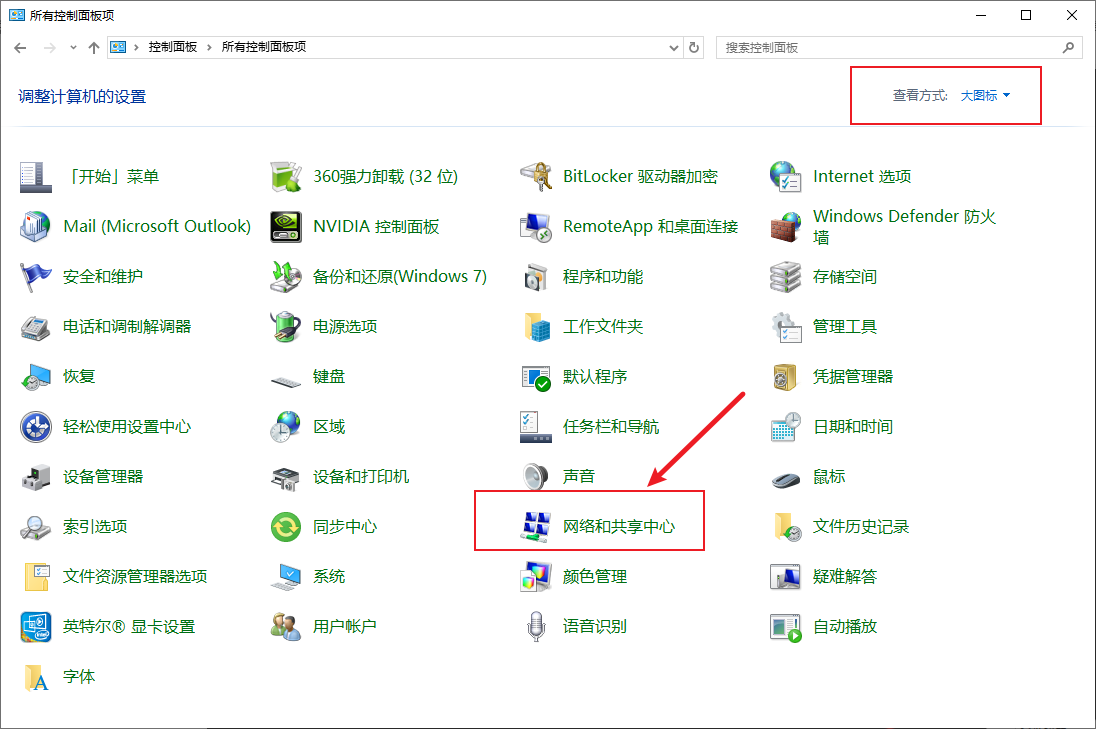1096x729 pixels.
Task: Click the 声音 speaker icon
Action: coord(536,476)
